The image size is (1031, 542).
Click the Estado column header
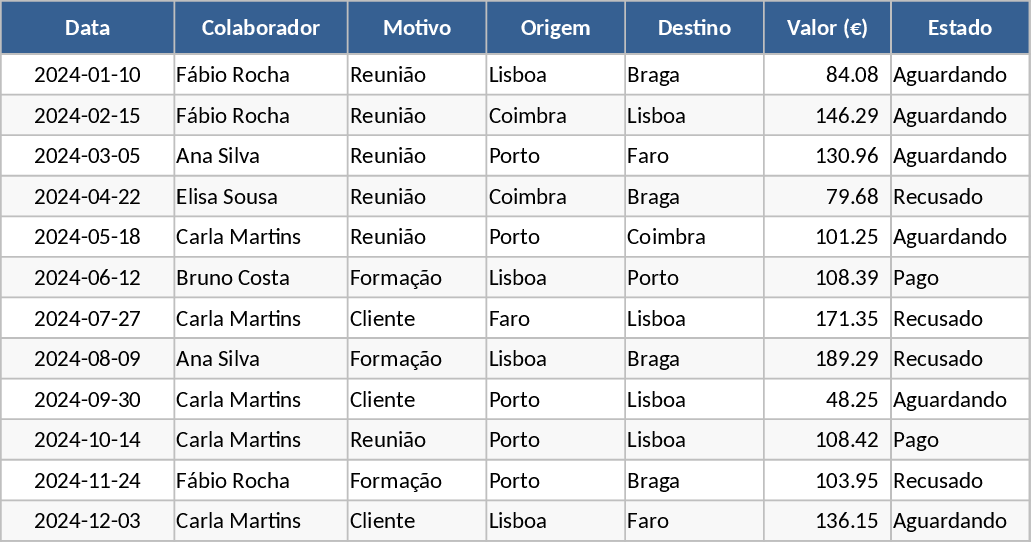click(x=960, y=28)
